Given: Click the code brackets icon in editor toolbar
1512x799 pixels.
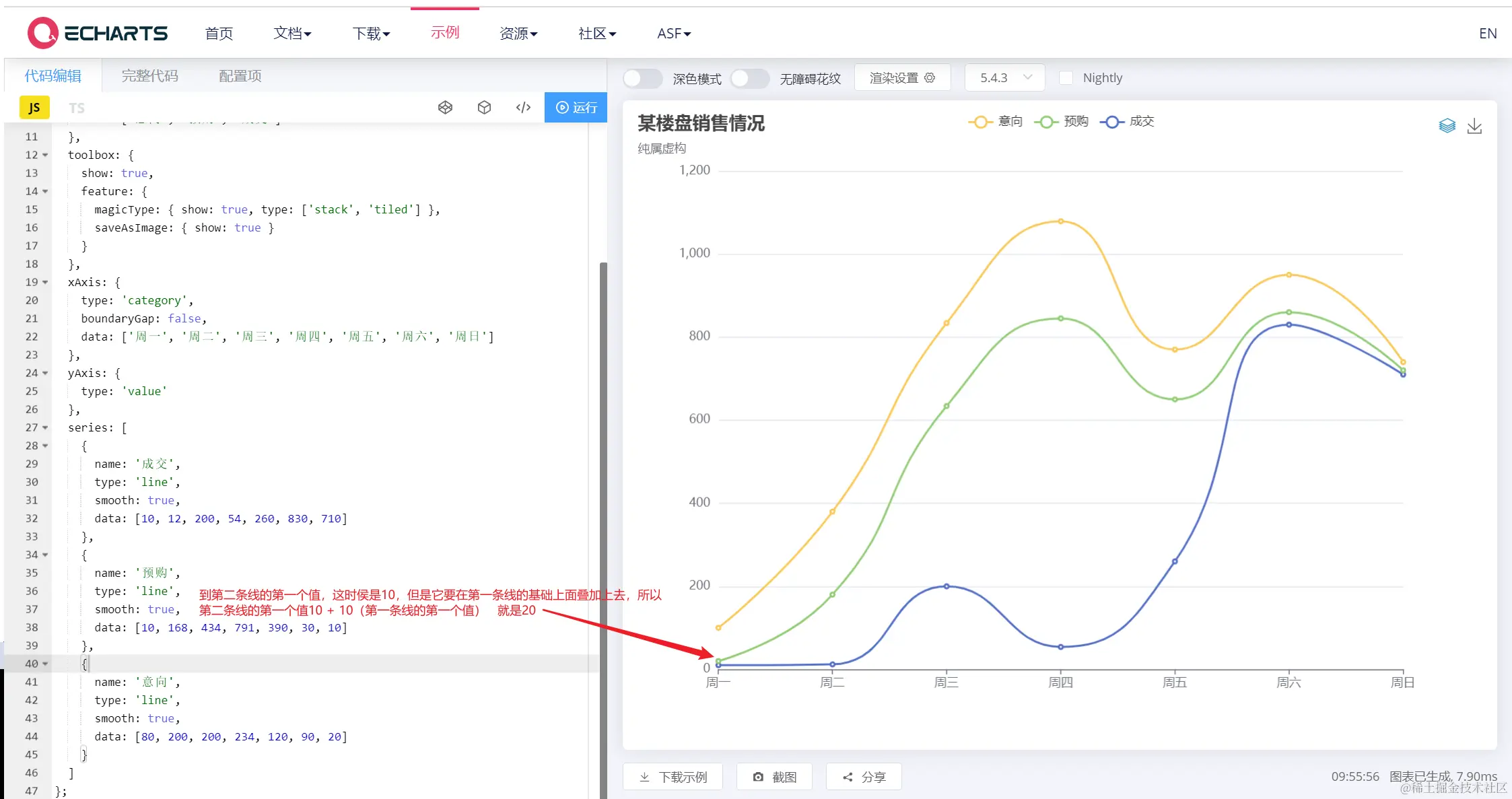Looking at the screenshot, I should (523, 108).
